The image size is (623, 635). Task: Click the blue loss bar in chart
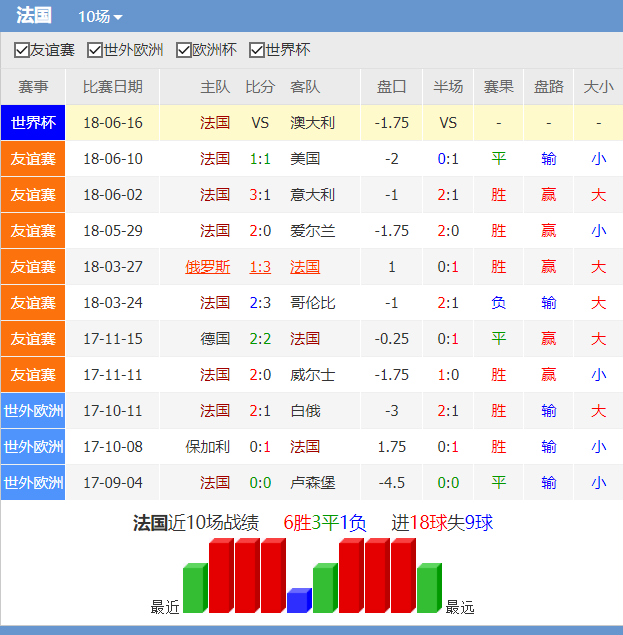(299, 601)
